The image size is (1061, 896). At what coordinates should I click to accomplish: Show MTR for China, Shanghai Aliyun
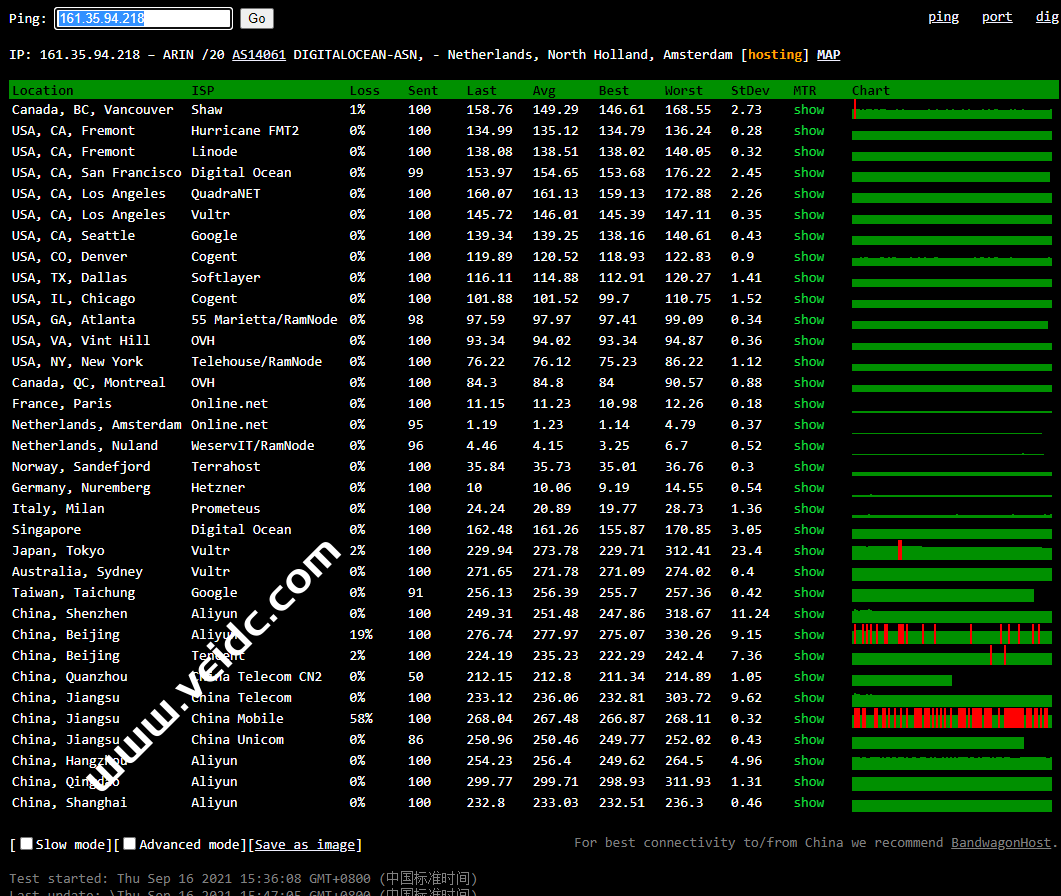[x=809, y=803]
